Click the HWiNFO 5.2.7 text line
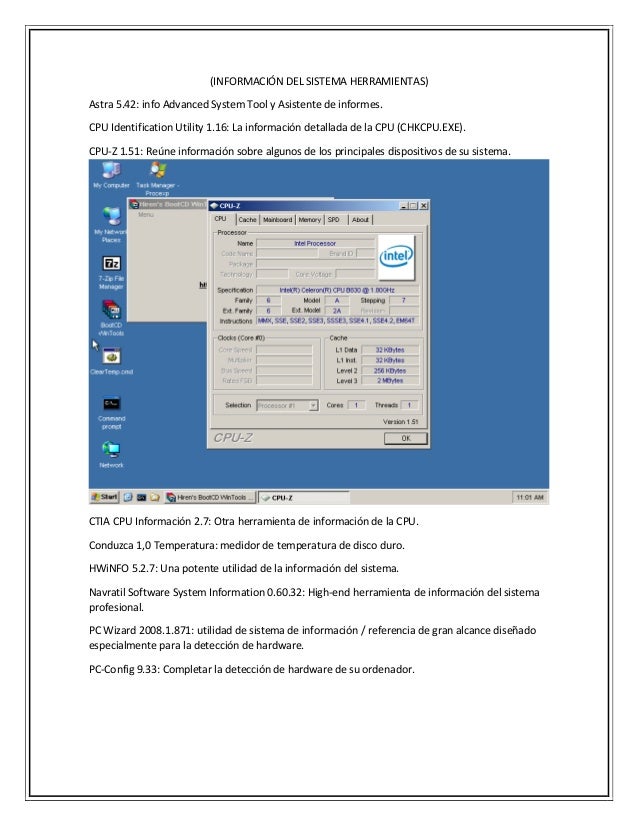 coord(243,568)
